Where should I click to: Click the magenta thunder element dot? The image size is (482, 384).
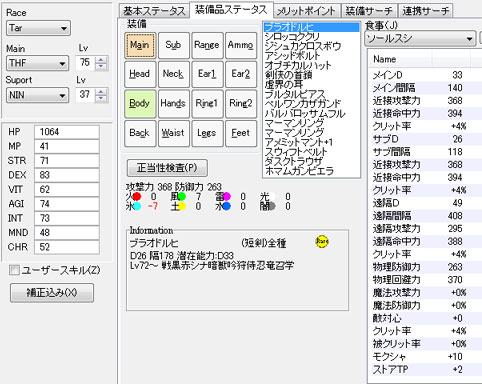(x=227, y=196)
